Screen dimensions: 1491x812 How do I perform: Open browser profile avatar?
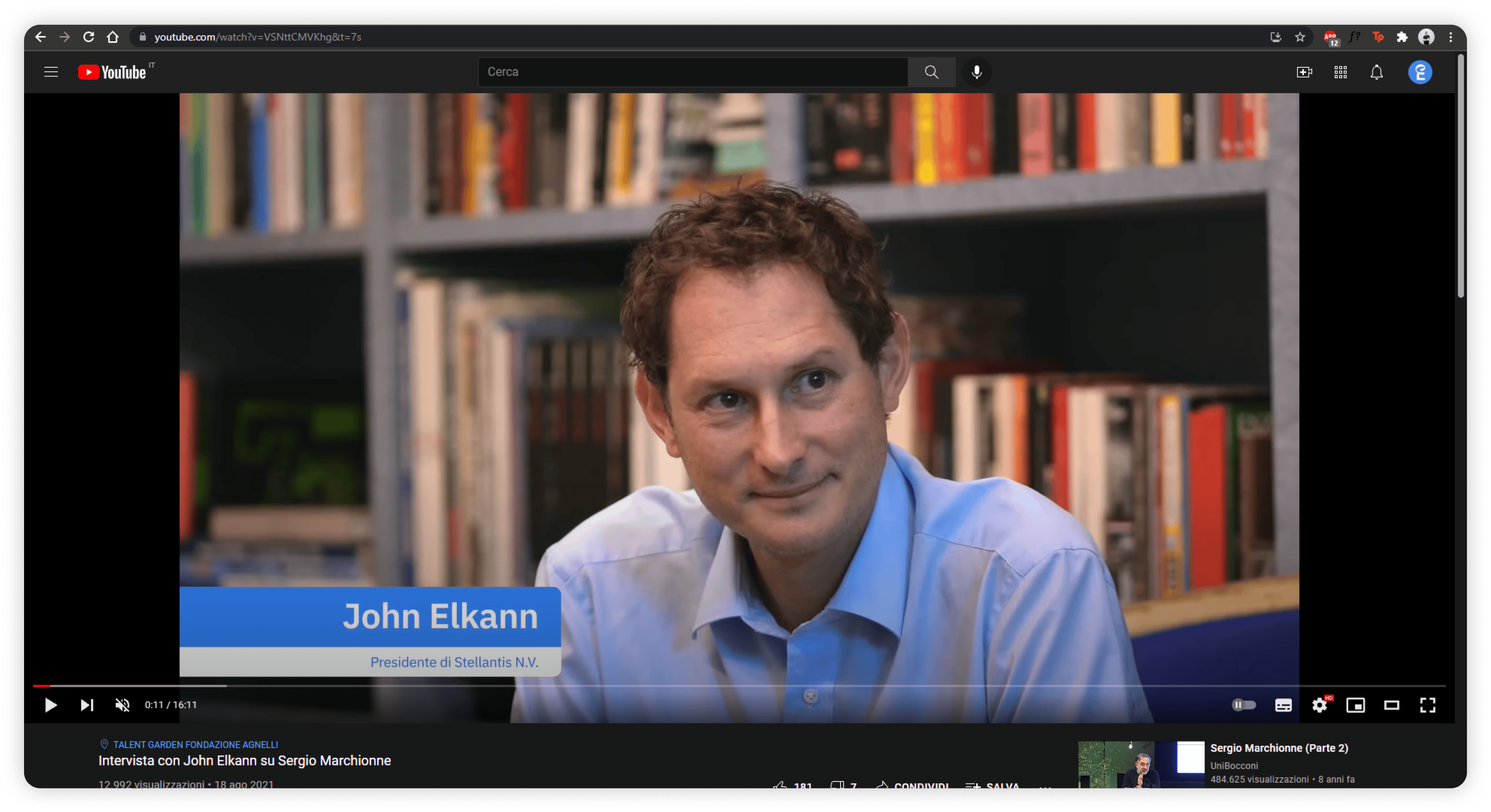click(1426, 37)
